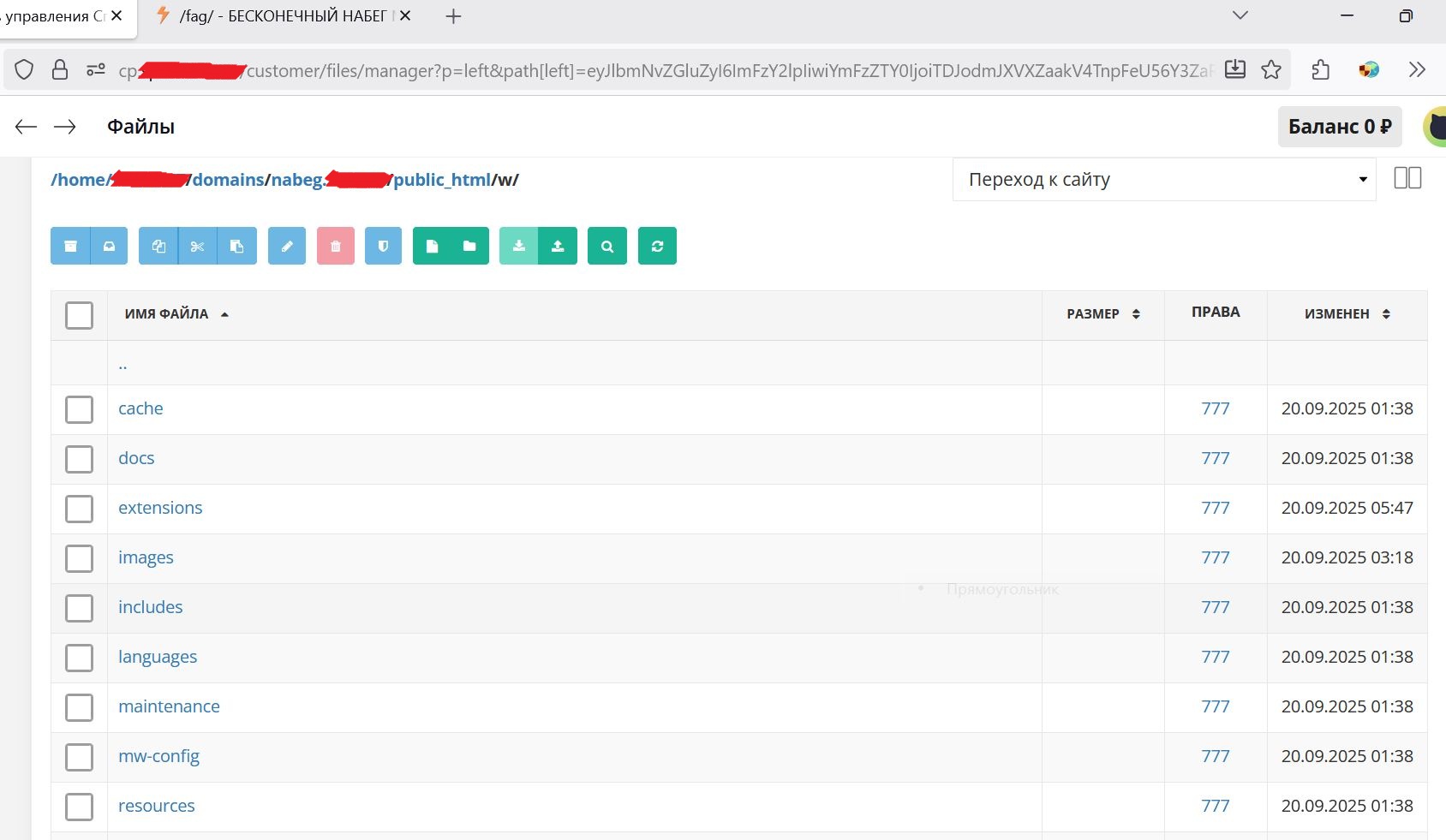
Task: Tick the languages folder checkbox
Action: click(79, 658)
